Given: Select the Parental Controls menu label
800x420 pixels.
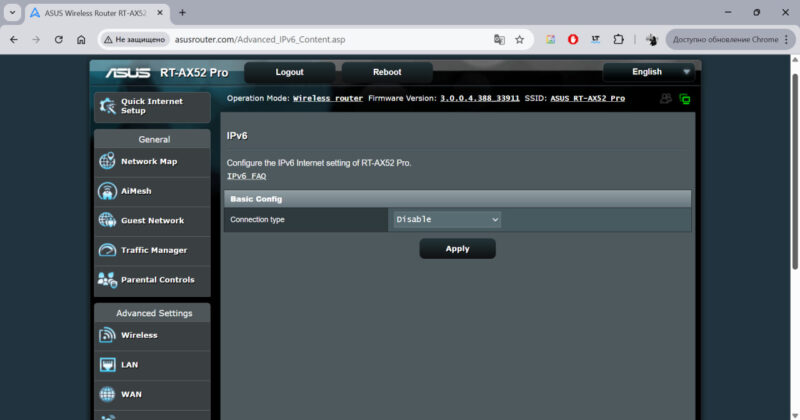Looking at the screenshot, I should pos(158,280).
